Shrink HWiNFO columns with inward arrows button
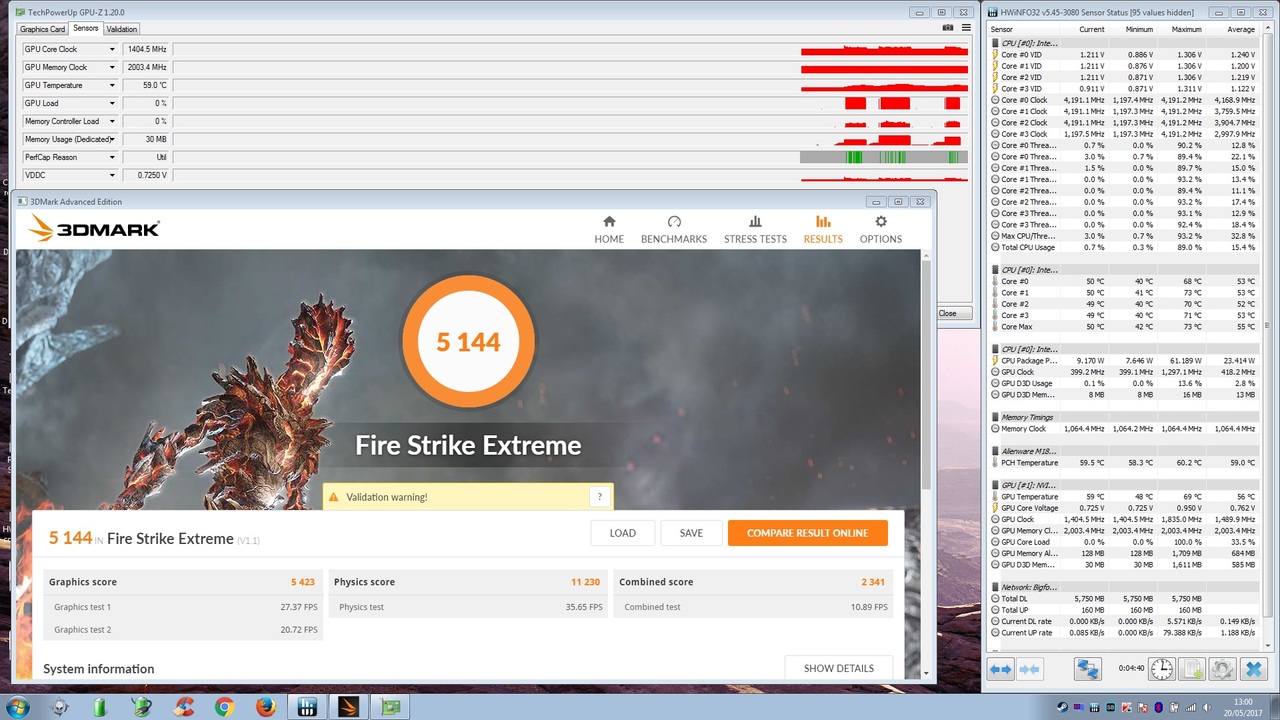The width and height of the screenshot is (1280, 720). (x=1029, y=669)
